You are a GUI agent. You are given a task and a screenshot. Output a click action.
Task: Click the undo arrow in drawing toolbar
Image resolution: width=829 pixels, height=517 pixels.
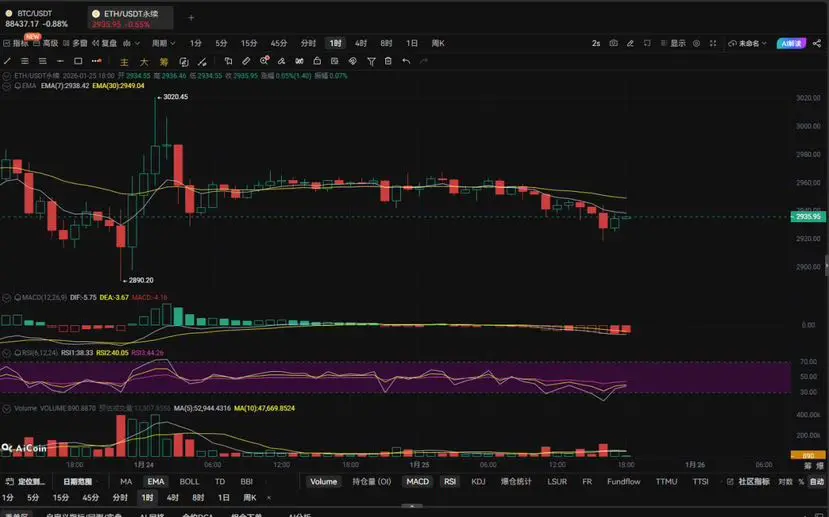click(x=406, y=61)
